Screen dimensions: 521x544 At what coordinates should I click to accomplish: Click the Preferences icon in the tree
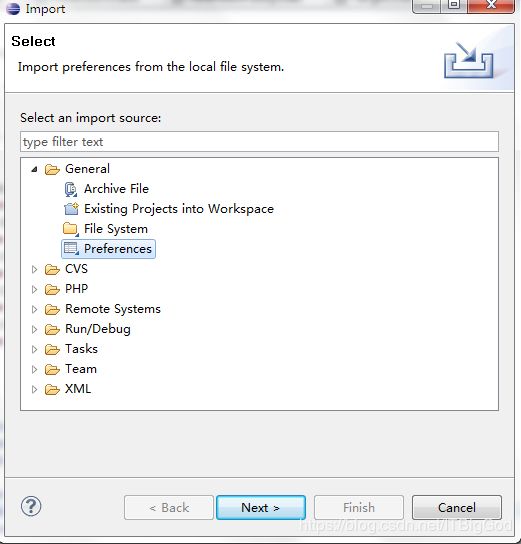[x=71, y=249]
